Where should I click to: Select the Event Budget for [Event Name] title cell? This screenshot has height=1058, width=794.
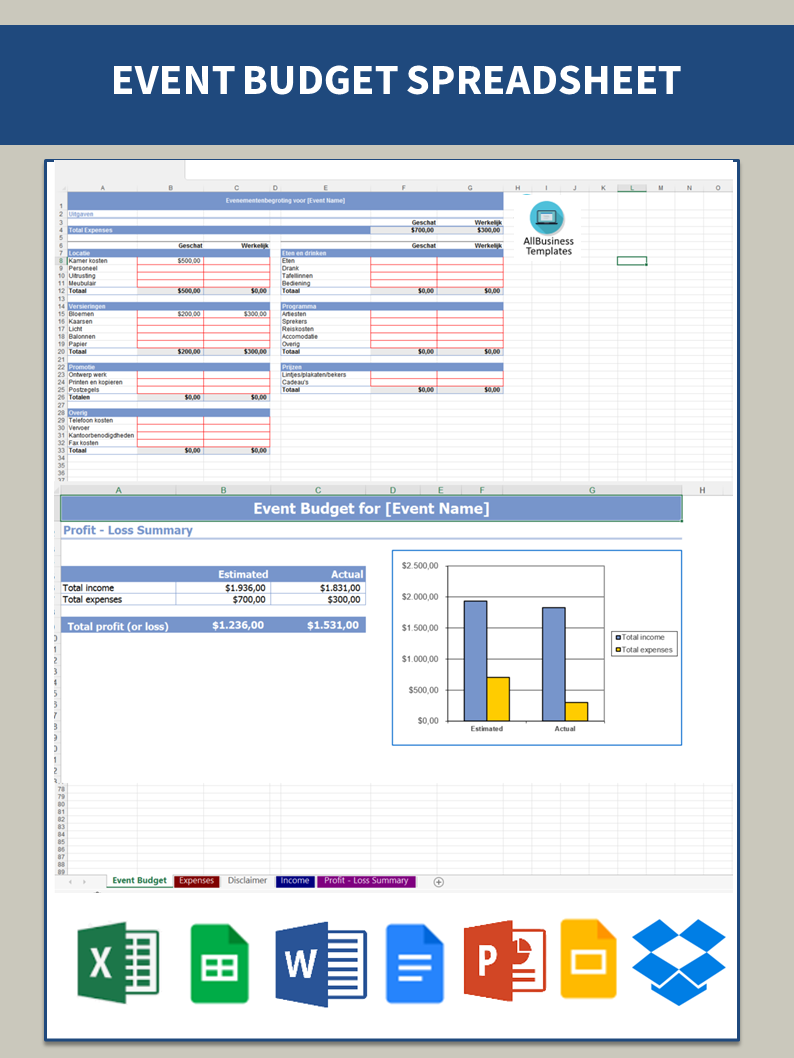click(x=371, y=509)
